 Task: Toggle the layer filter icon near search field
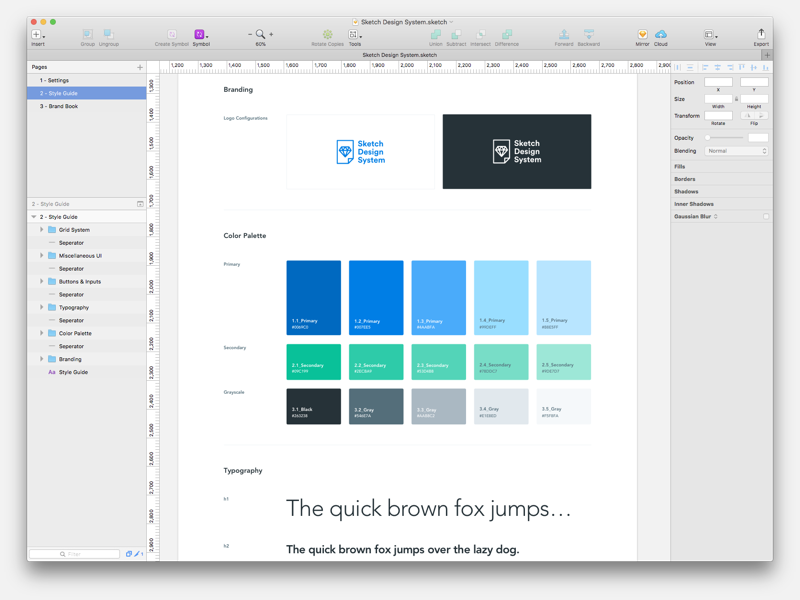click(x=130, y=552)
